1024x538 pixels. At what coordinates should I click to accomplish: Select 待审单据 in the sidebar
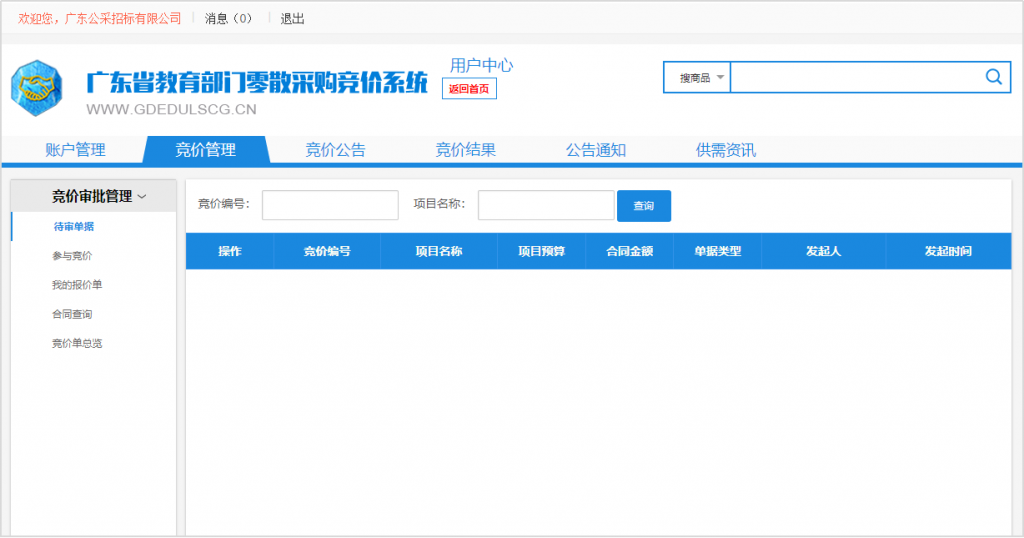pyautogui.click(x=74, y=227)
